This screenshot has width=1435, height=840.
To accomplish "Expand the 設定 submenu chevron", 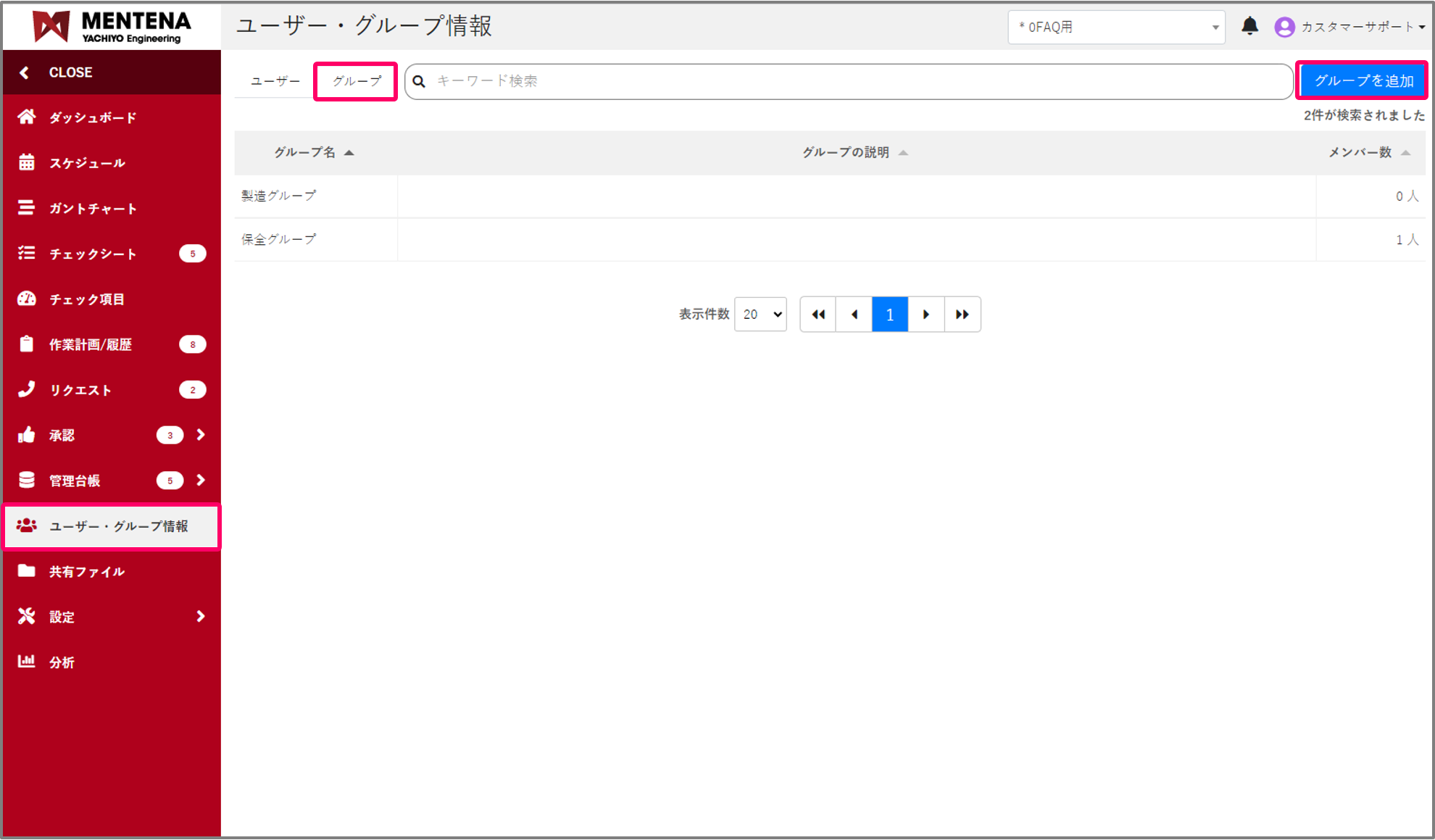I will coord(201,616).
